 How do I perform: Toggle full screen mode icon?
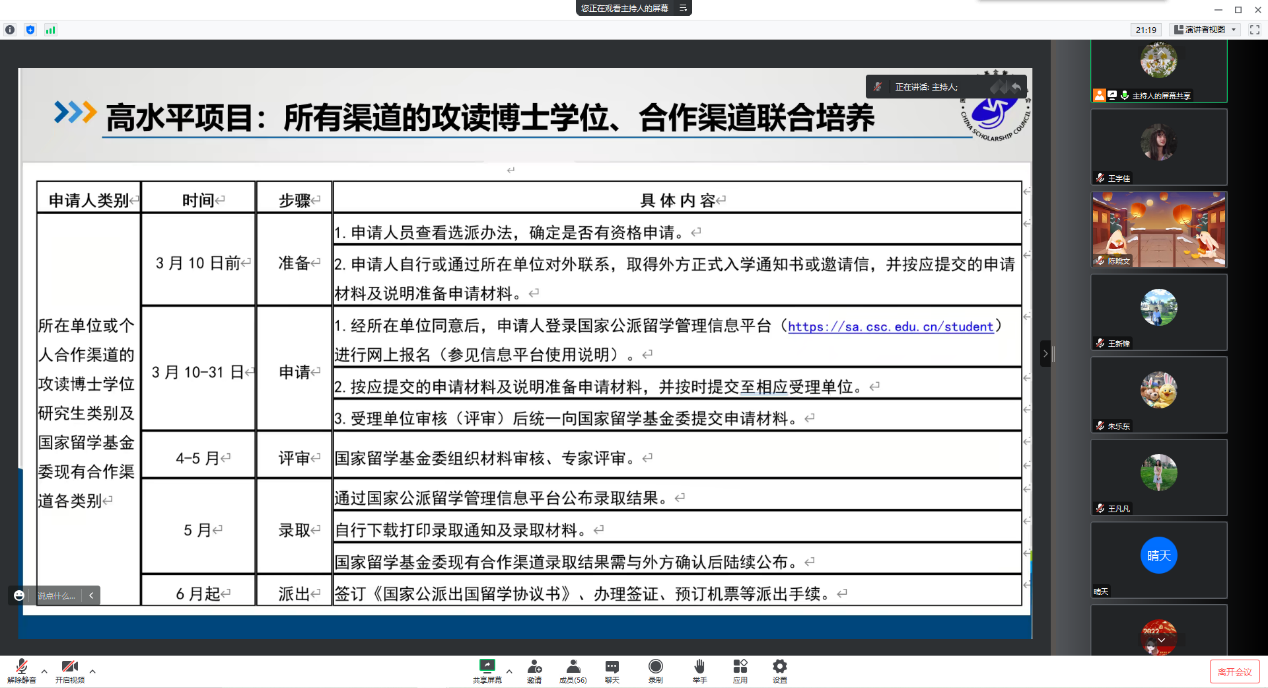(1254, 30)
